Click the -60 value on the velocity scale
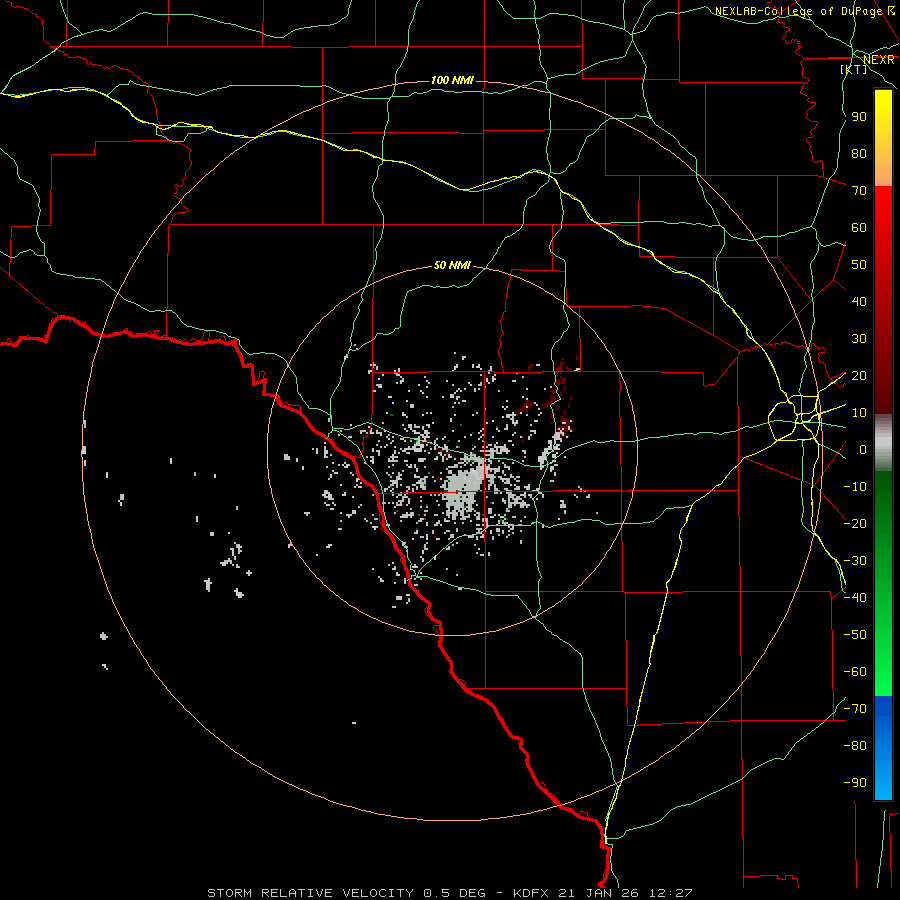 pyautogui.click(x=855, y=672)
